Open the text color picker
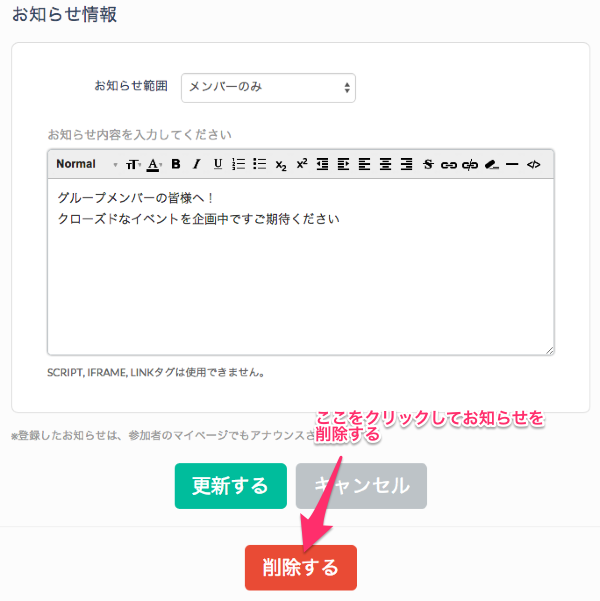600x601 pixels. pyautogui.click(x=154, y=164)
